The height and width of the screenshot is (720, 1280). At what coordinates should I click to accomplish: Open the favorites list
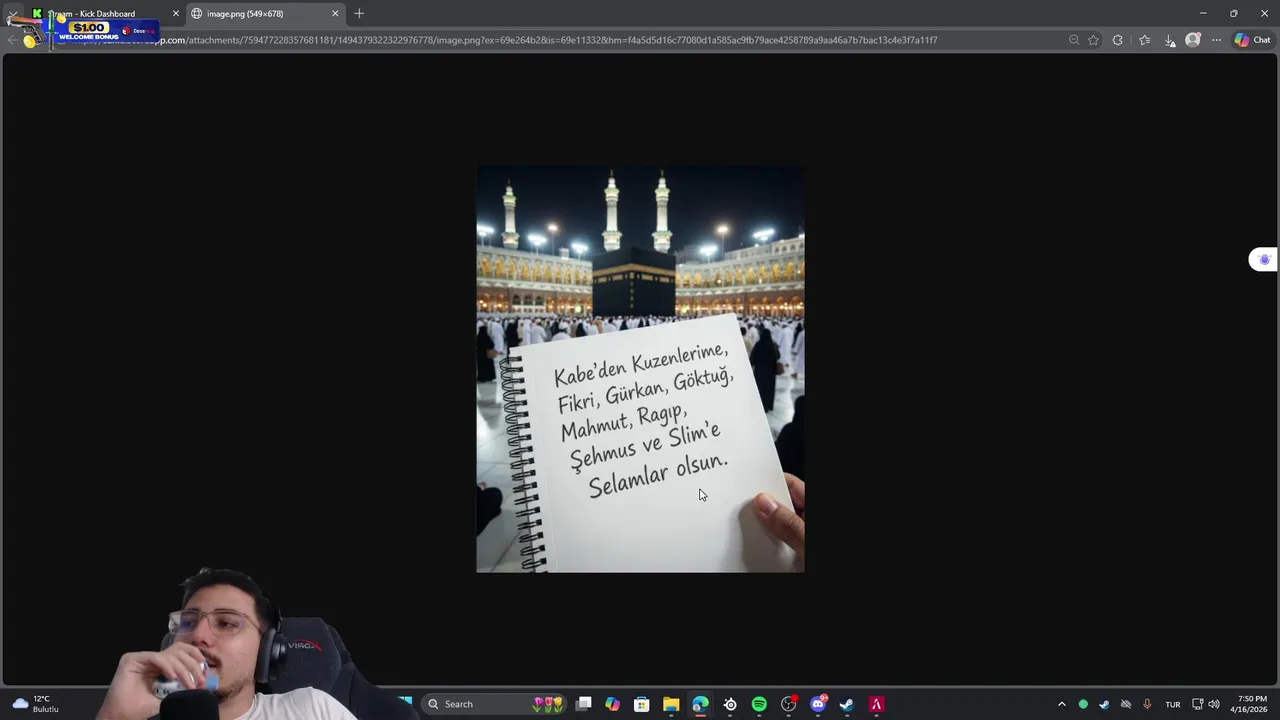[x=1144, y=40]
